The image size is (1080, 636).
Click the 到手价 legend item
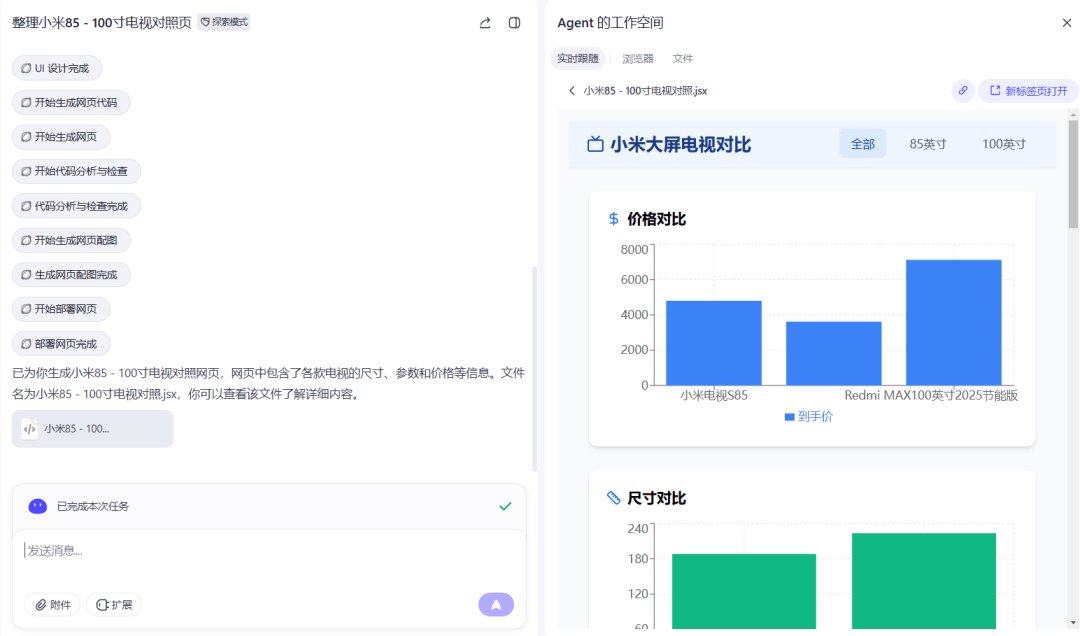(x=809, y=417)
